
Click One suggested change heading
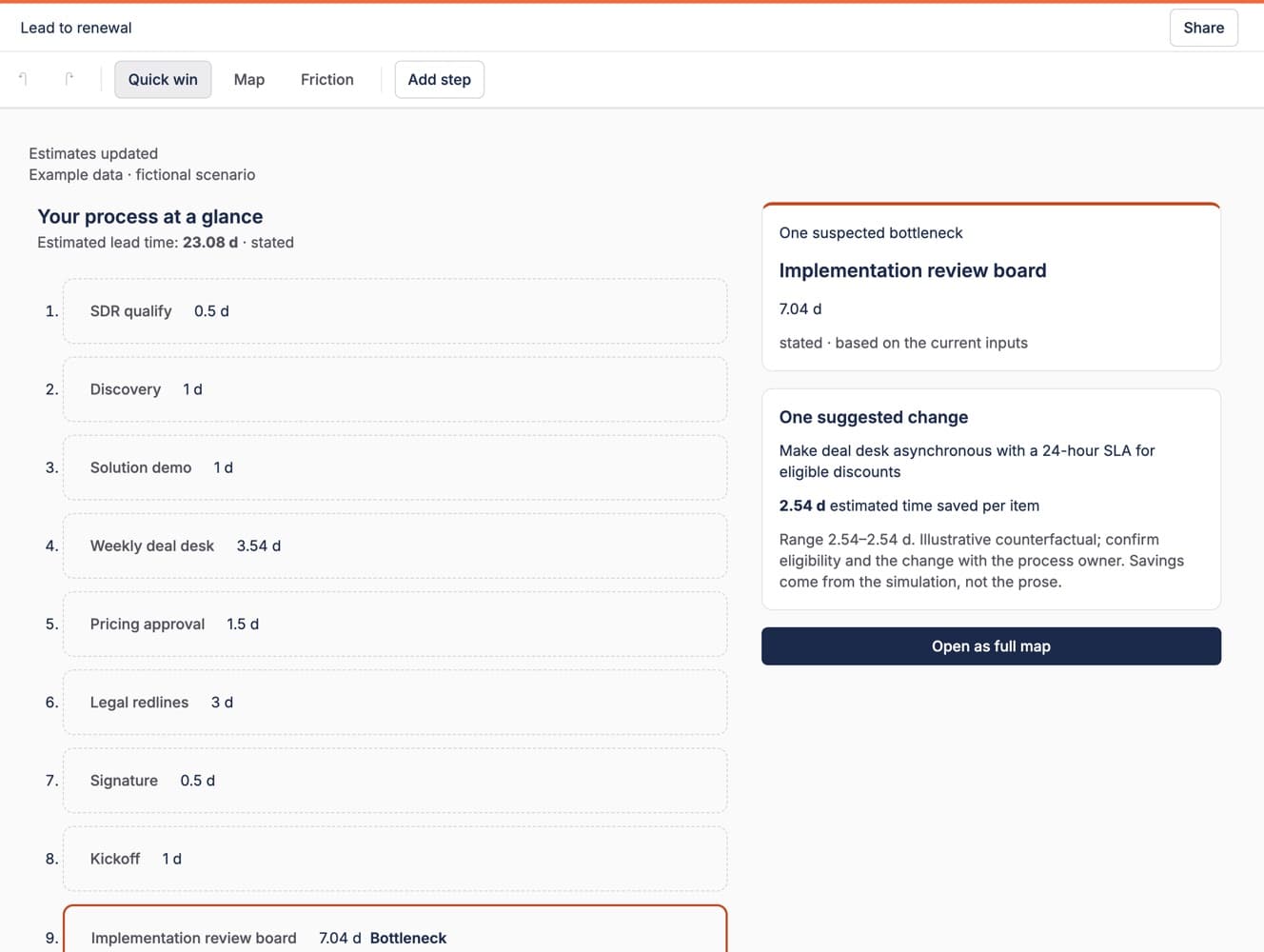(x=874, y=417)
